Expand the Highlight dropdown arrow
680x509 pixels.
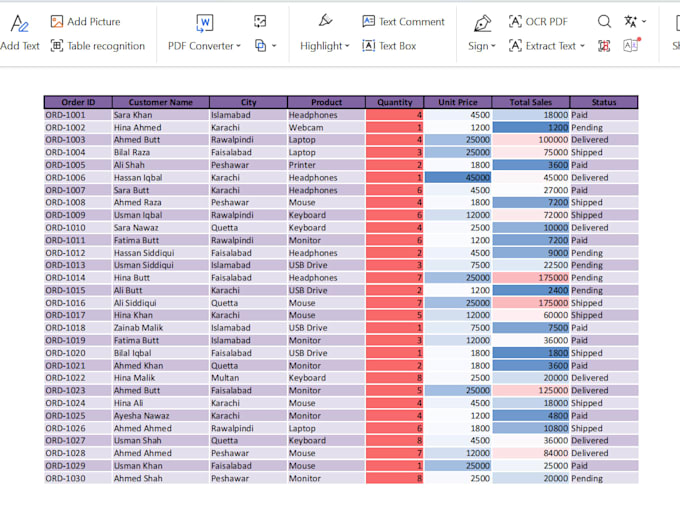click(347, 46)
